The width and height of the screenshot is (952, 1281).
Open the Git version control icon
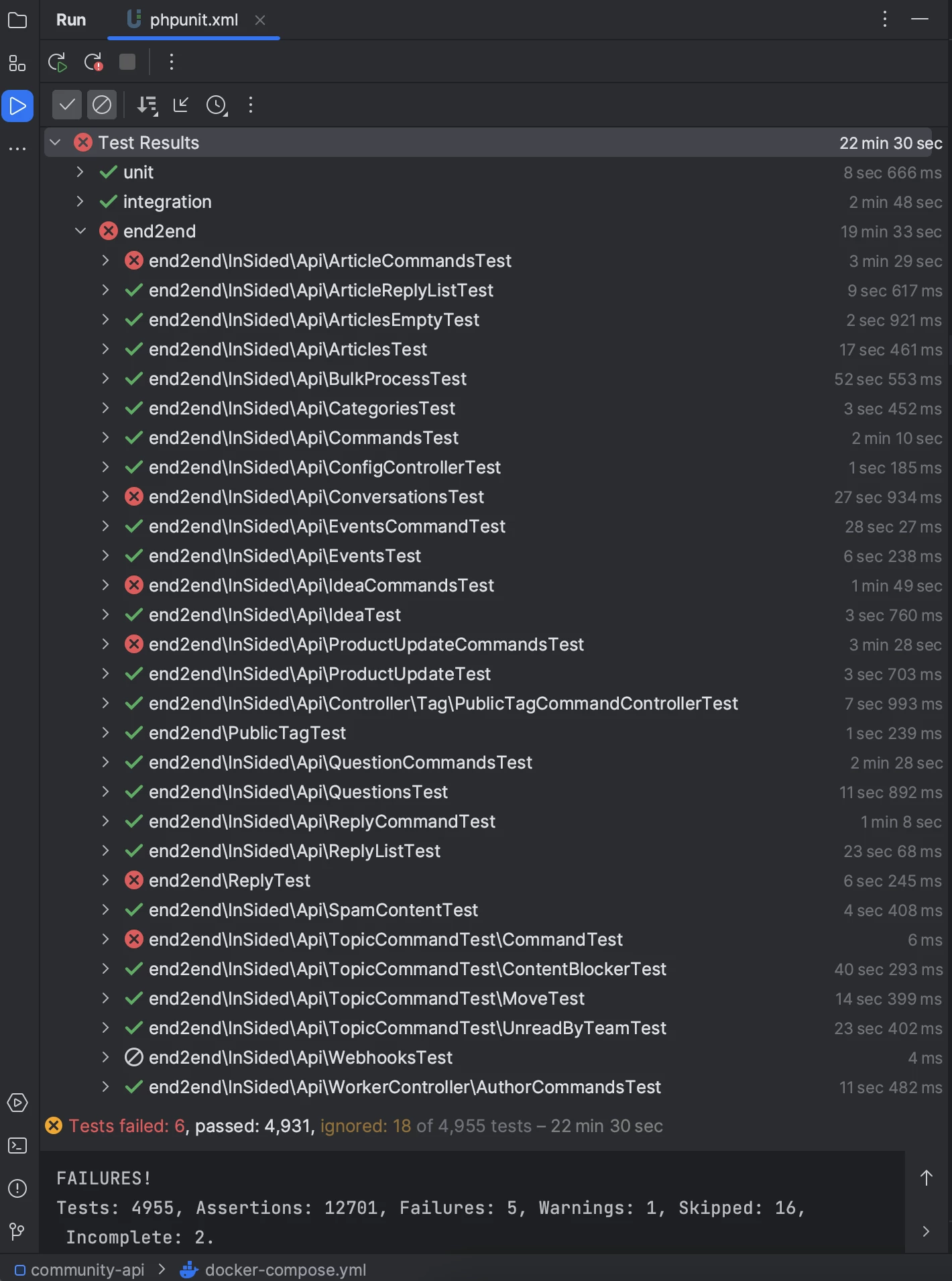[x=17, y=1231]
